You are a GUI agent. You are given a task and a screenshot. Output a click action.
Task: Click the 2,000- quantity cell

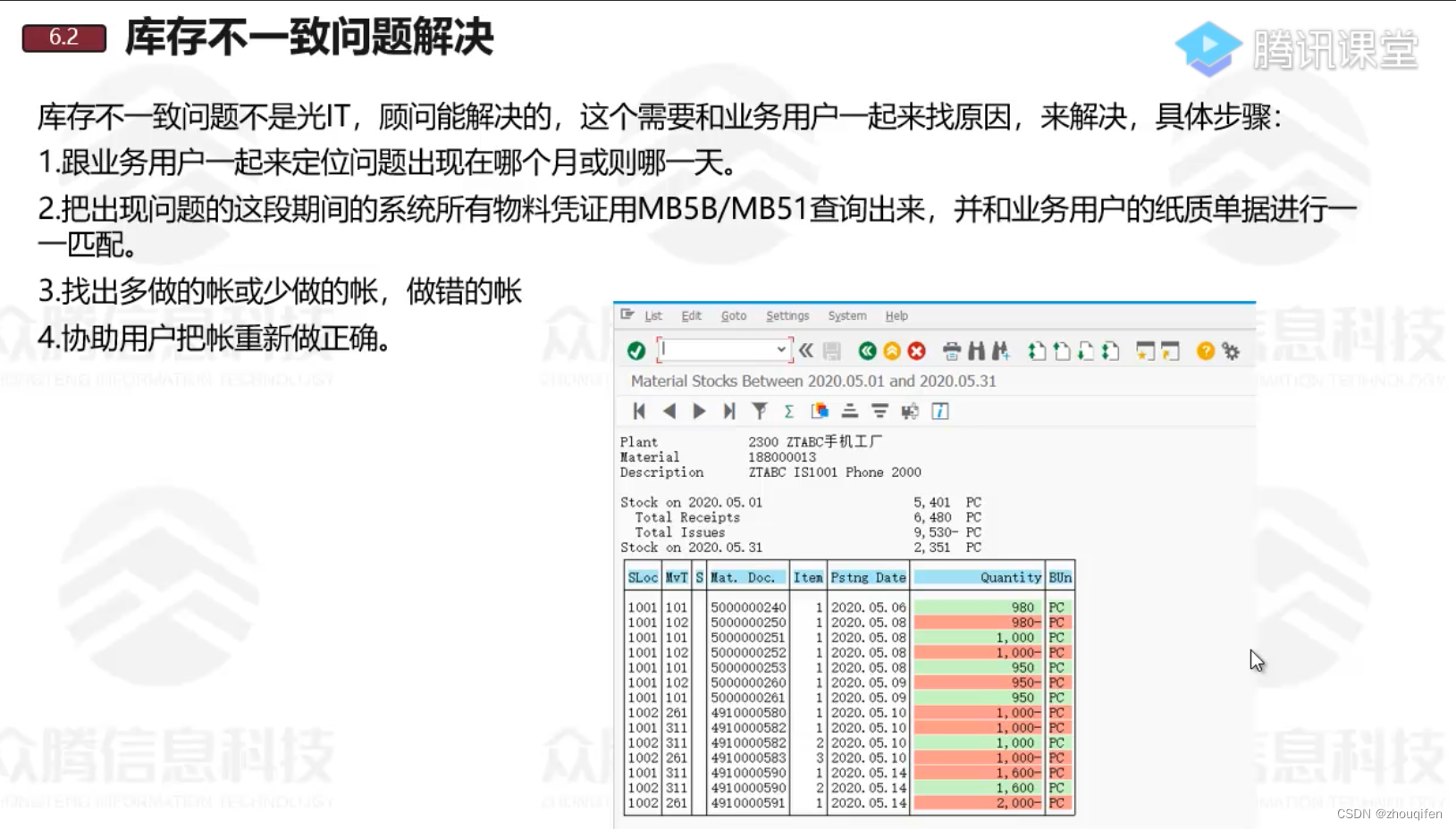[978, 803]
